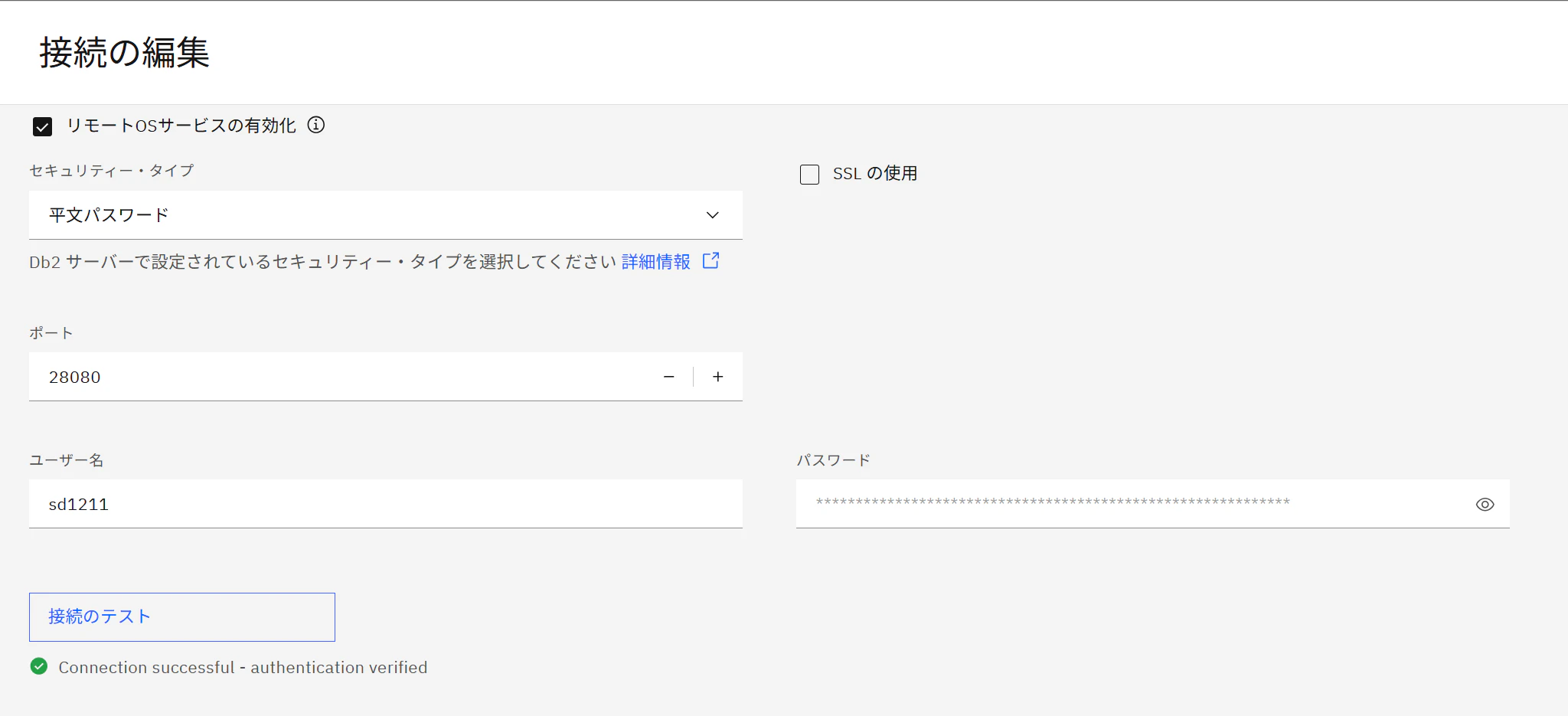
Task: Show password with the eye icon
Action: coord(1485,504)
